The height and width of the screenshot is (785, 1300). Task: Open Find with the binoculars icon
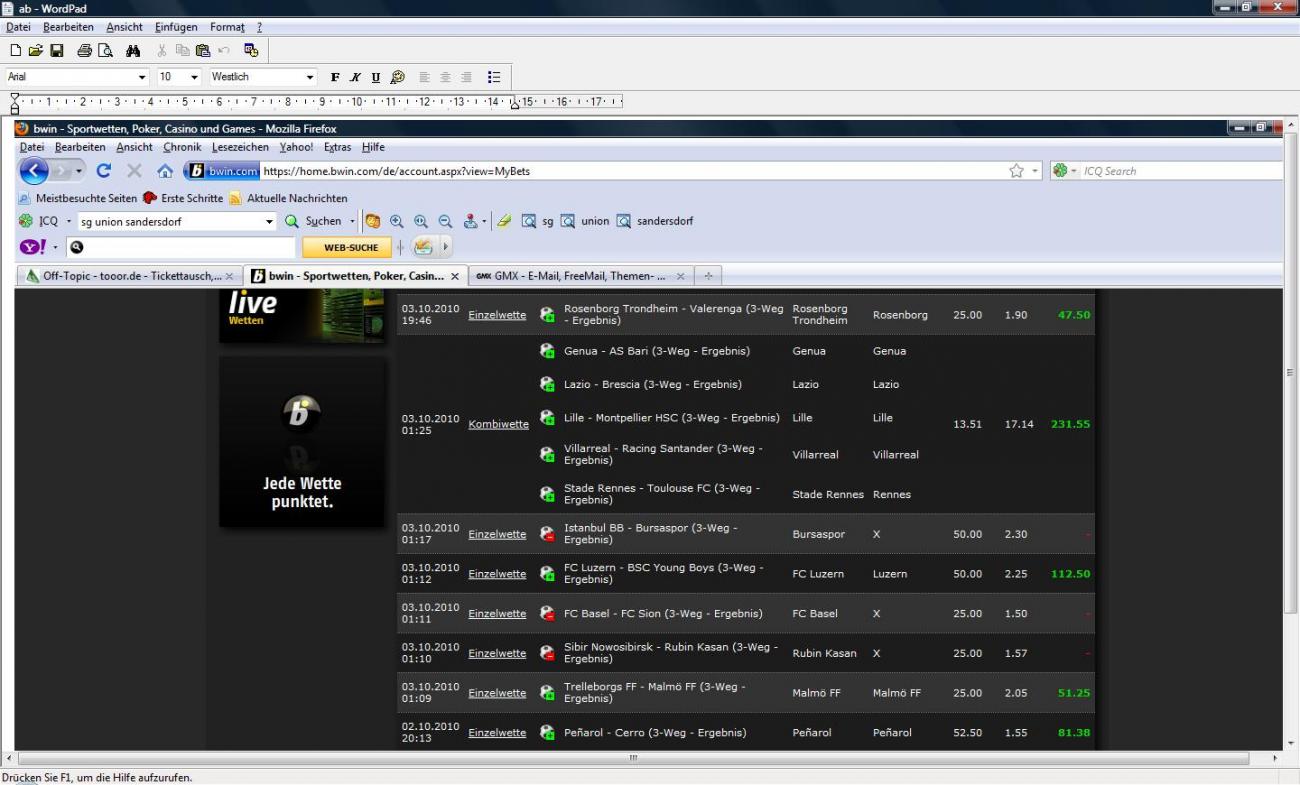pos(133,50)
